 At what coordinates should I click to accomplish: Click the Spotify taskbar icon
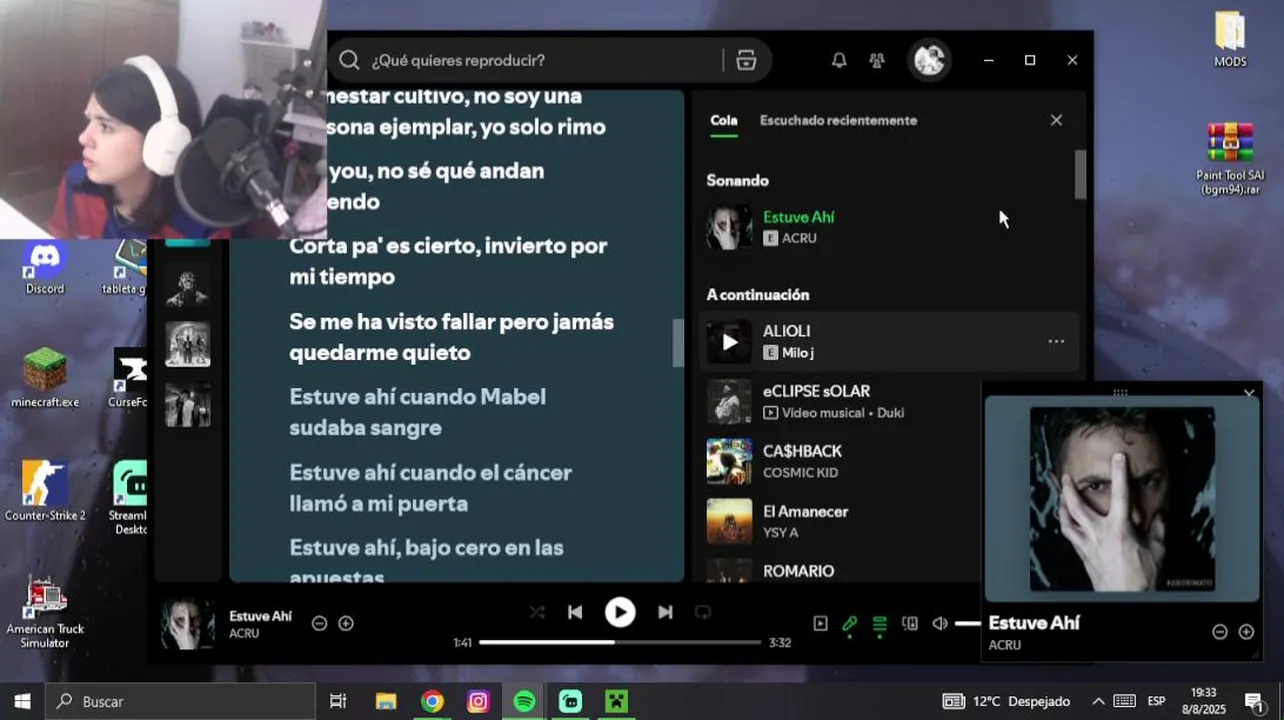click(x=524, y=701)
